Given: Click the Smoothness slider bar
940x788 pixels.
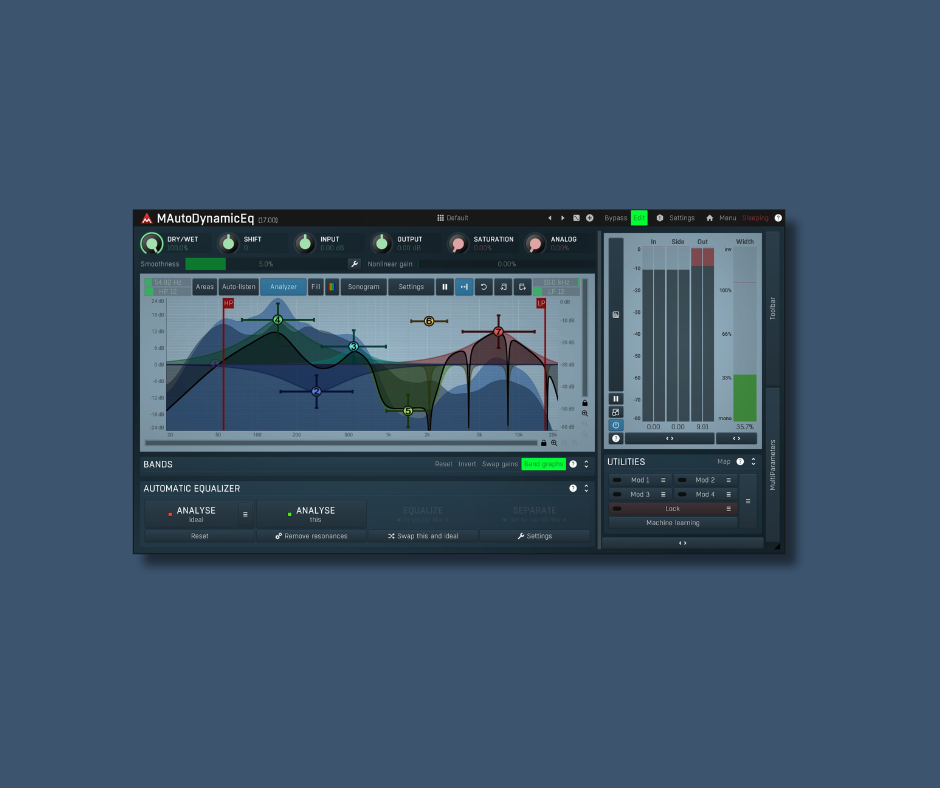Looking at the screenshot, I should coord(266,264).
